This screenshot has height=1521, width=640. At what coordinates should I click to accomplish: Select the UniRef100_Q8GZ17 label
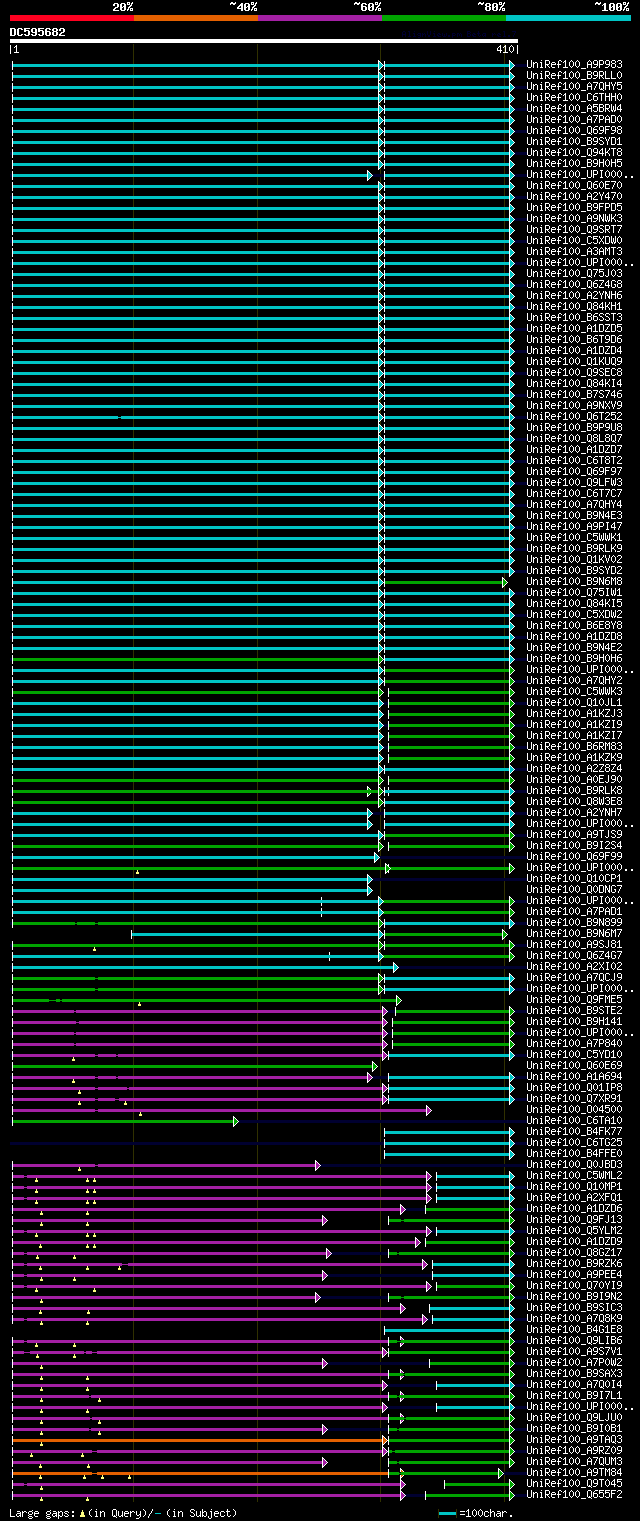576,1252
